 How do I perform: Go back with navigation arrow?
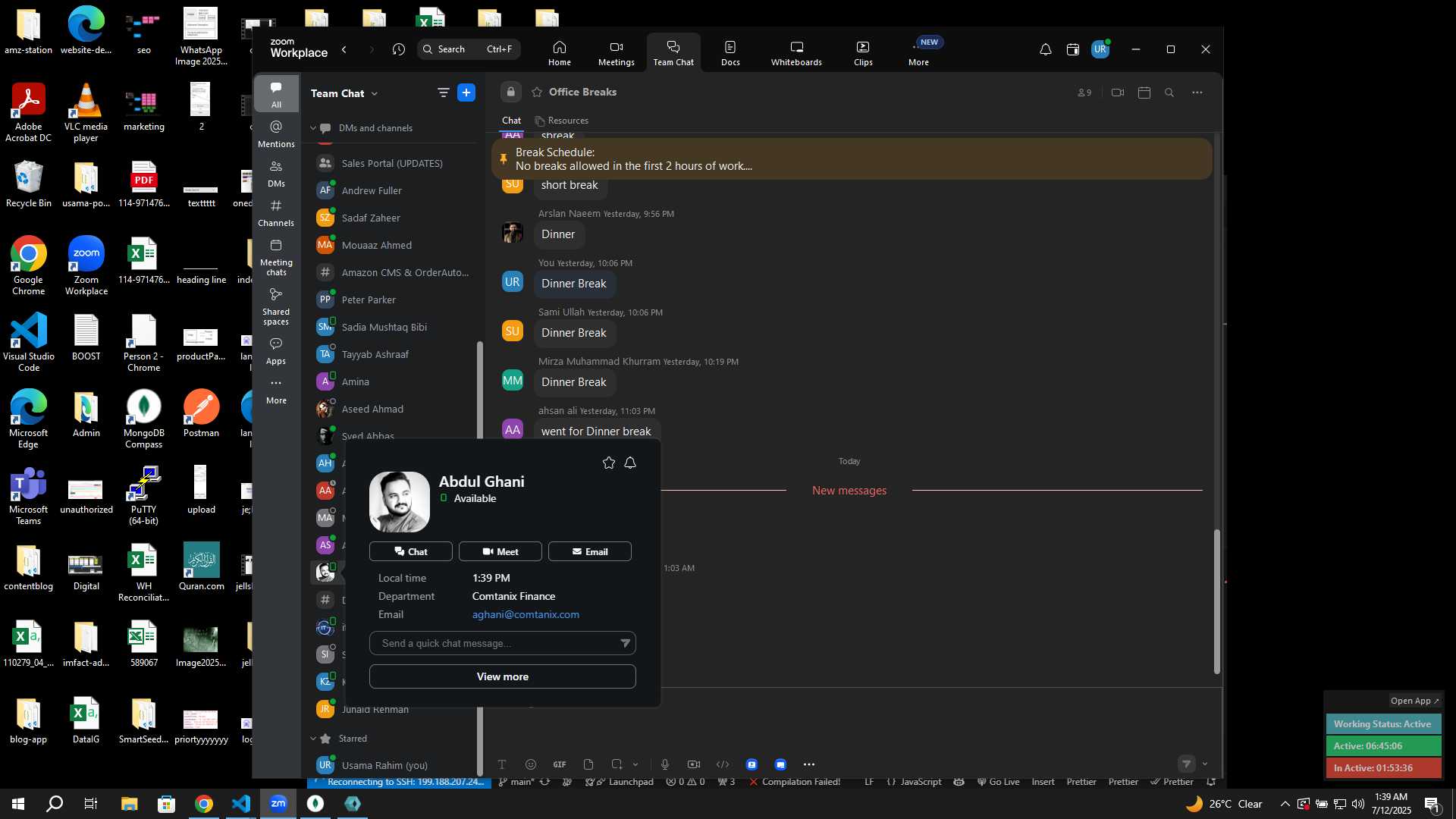[344, 49]
